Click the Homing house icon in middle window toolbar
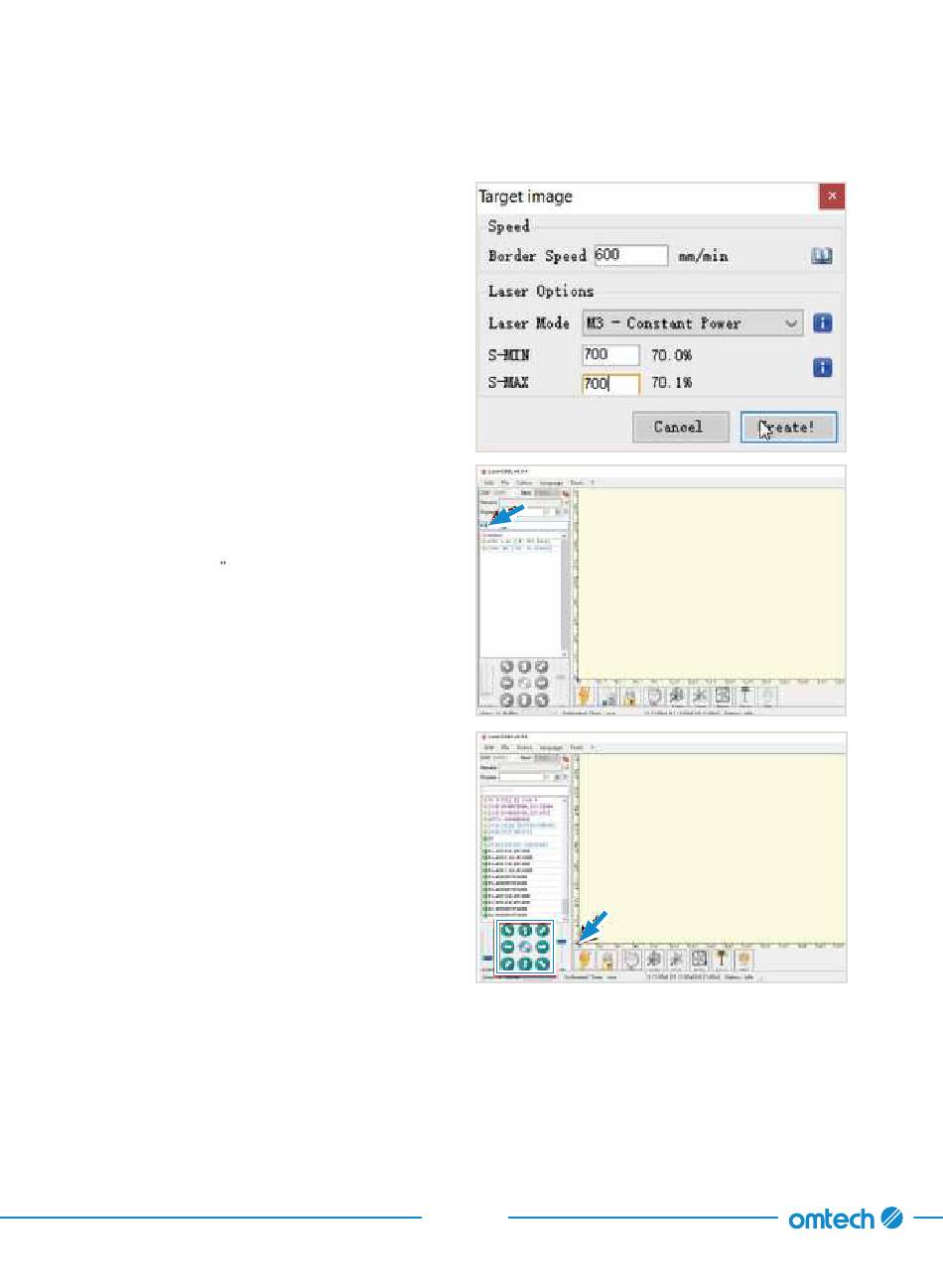Viewport: 943px width, 1288px height. point(609,696)
